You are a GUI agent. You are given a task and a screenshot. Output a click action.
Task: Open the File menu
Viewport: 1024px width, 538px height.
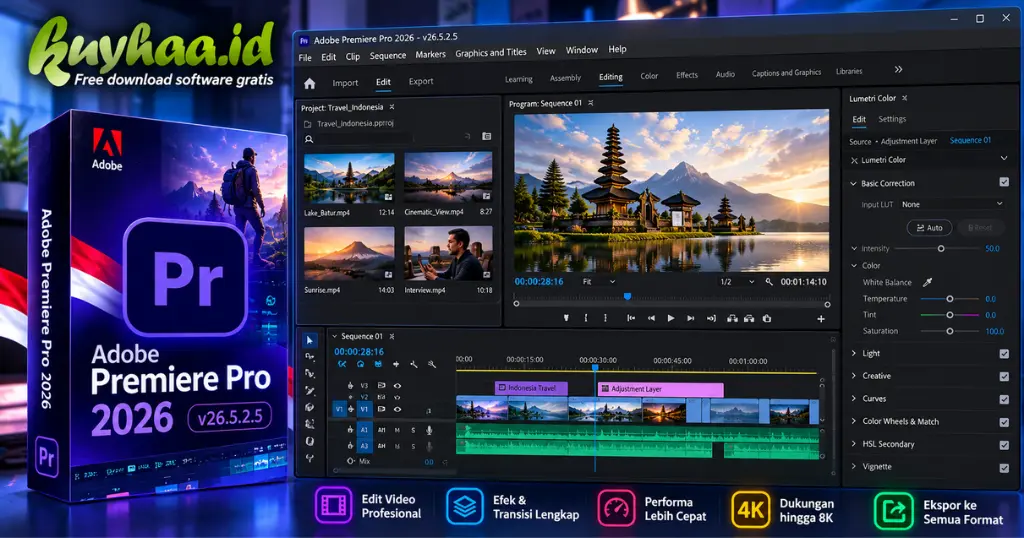[305, 57]
